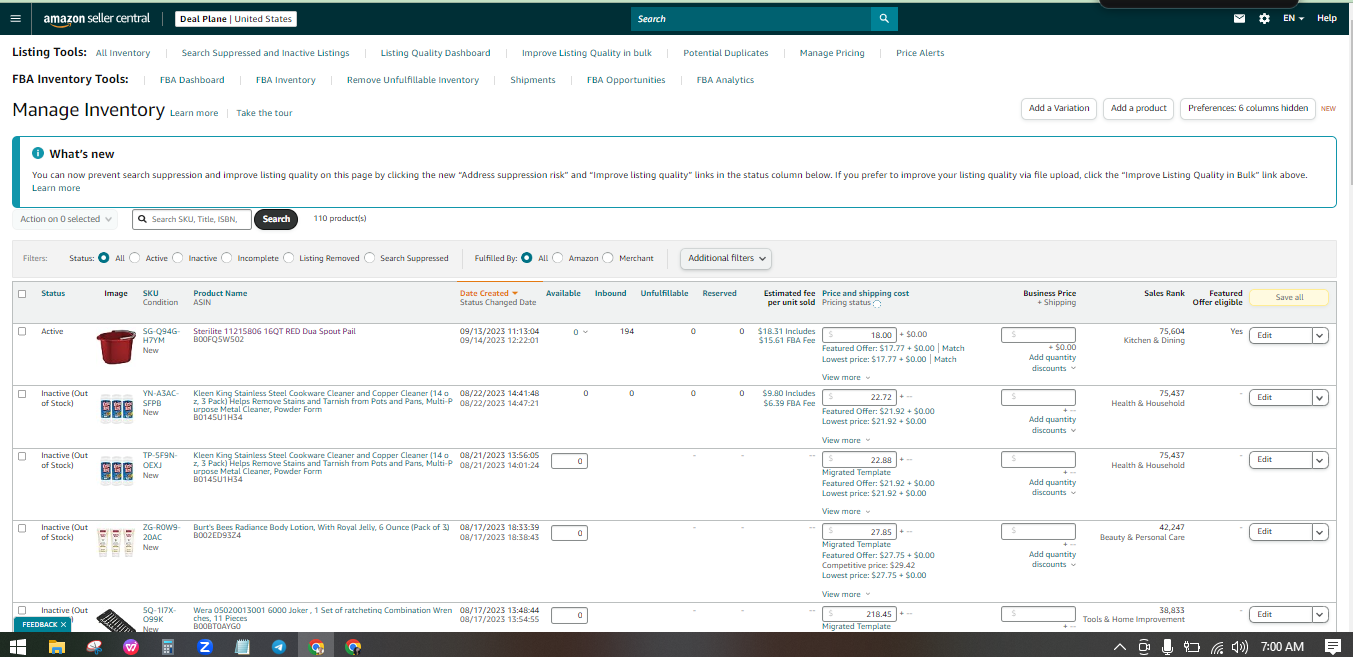Select the Status All radio button

pyautogui.click(x=104, y=258)
